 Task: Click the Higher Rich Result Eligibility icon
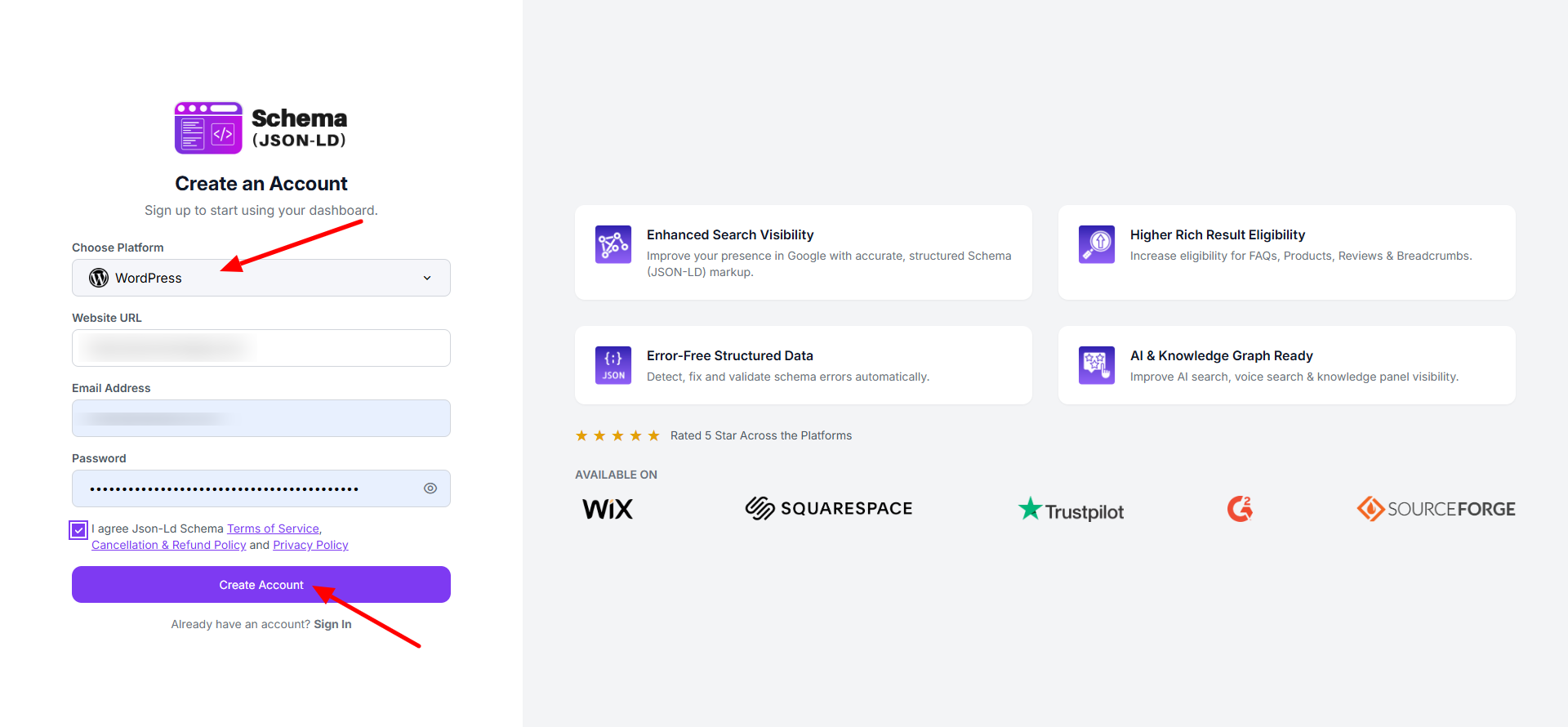point(1096,244)
